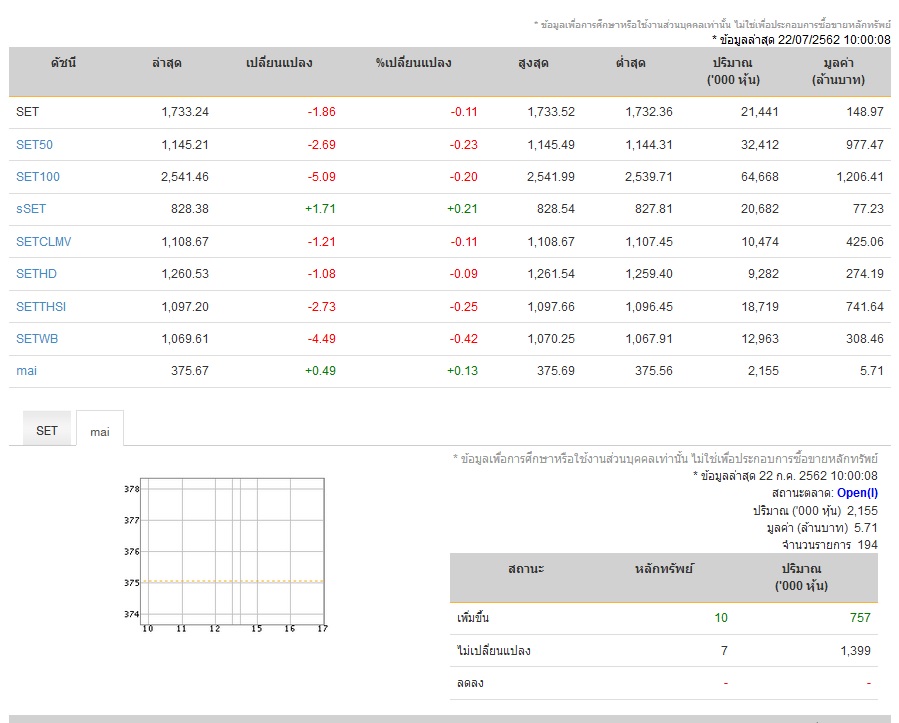Click the Open(I) market status text
The height and width of the screenshot is (723, 899).
click(857, 493)
